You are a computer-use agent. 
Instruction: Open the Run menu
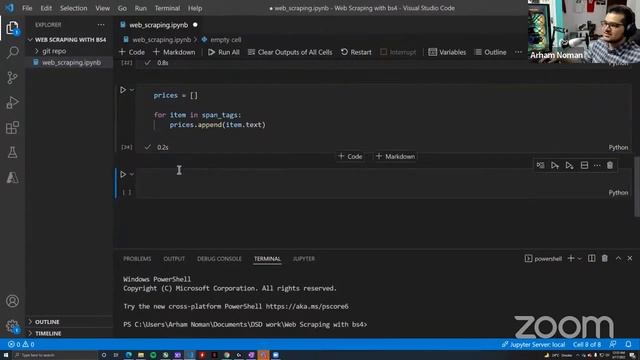[x=140, y=8]
